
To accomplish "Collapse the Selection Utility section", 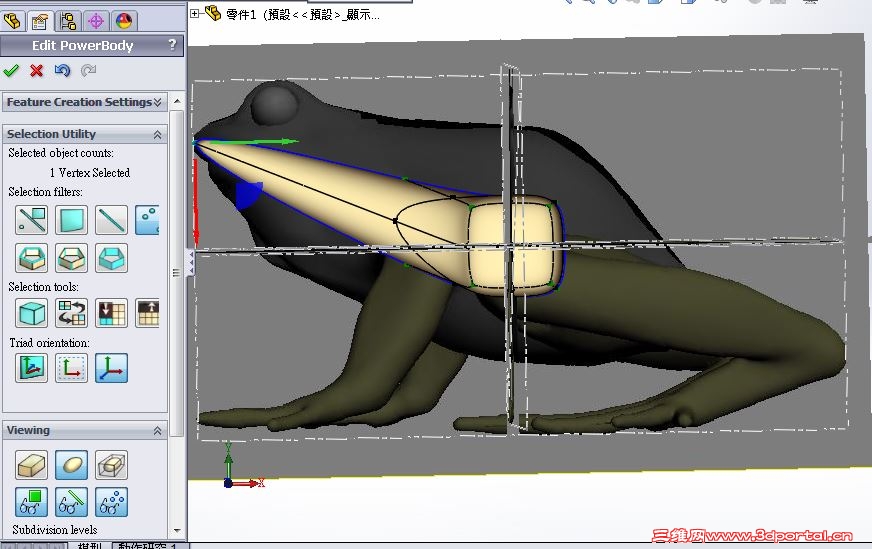I will click(x=85, y=134).
